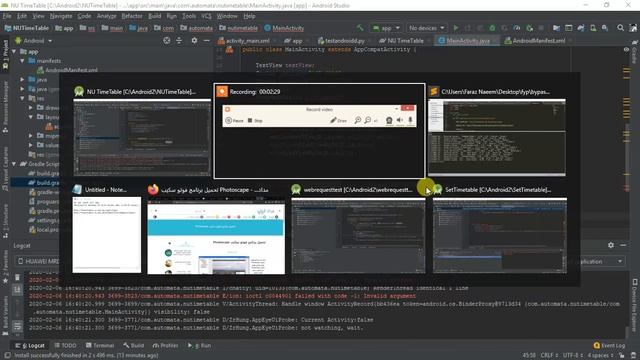Run the app with green play icon
Image resolution: width=640 pixels, height=360 pixels.
456,28
